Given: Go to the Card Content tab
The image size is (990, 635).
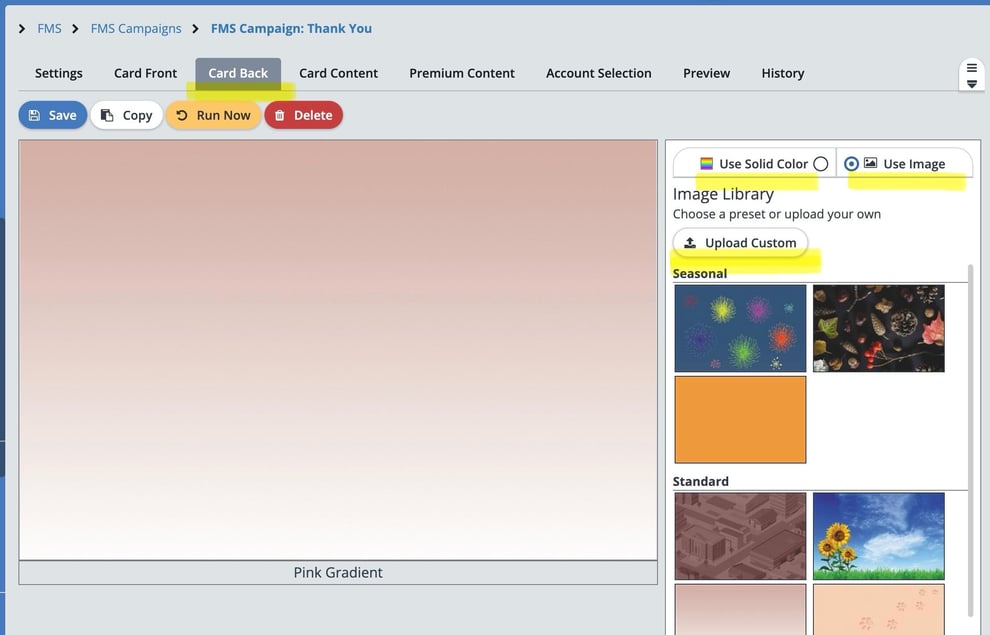Looking at the screenshot, I should [338, 73].
